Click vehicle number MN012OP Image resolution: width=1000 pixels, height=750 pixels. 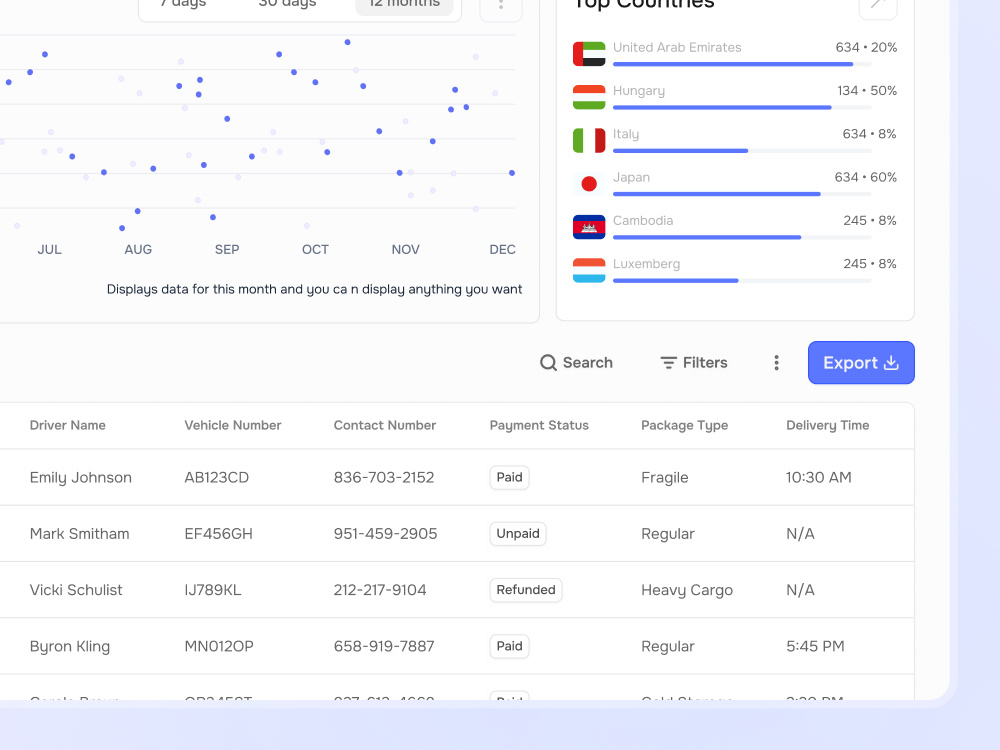[x=219, y=646]
